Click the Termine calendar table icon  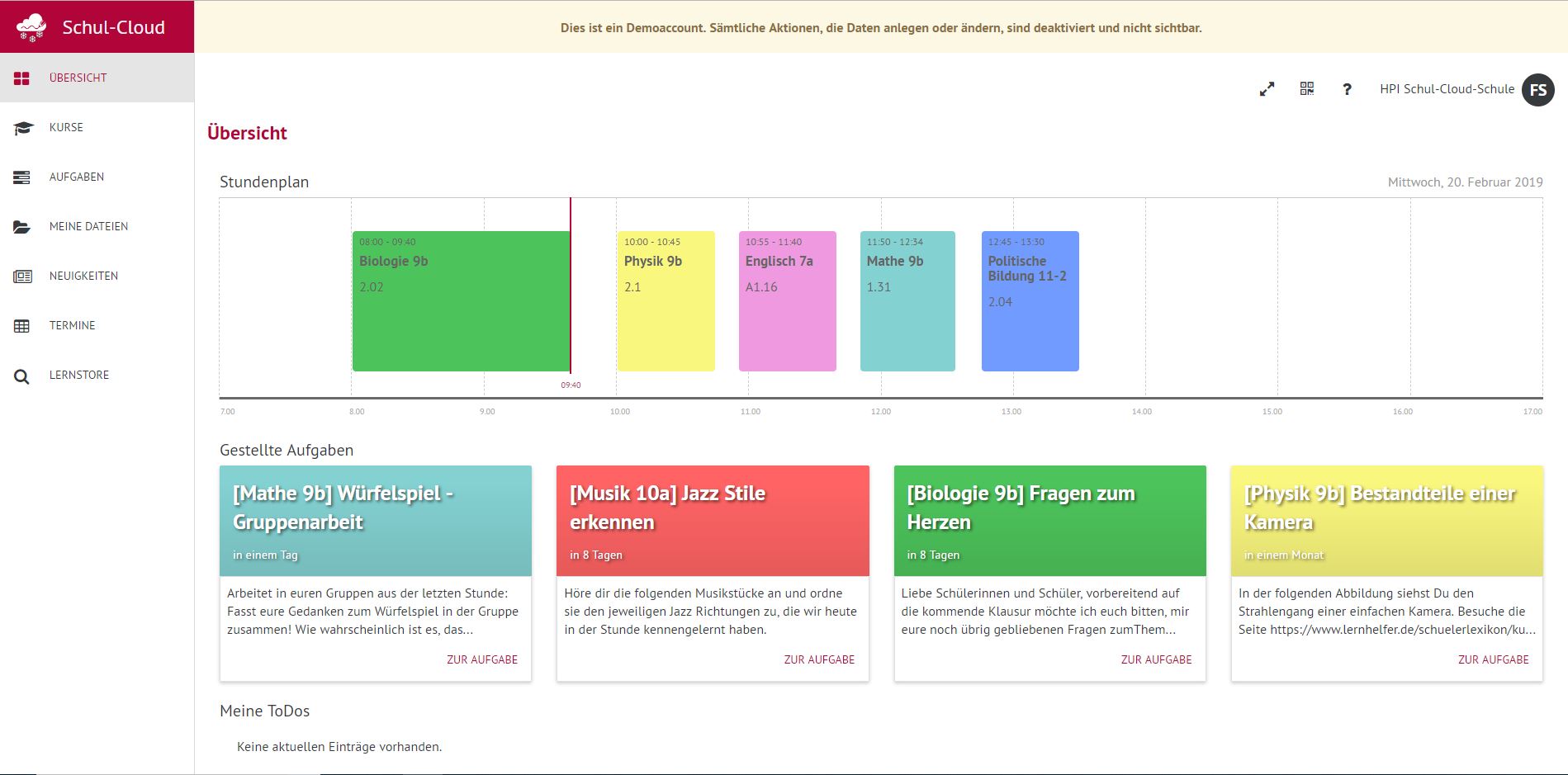point(22,326)
